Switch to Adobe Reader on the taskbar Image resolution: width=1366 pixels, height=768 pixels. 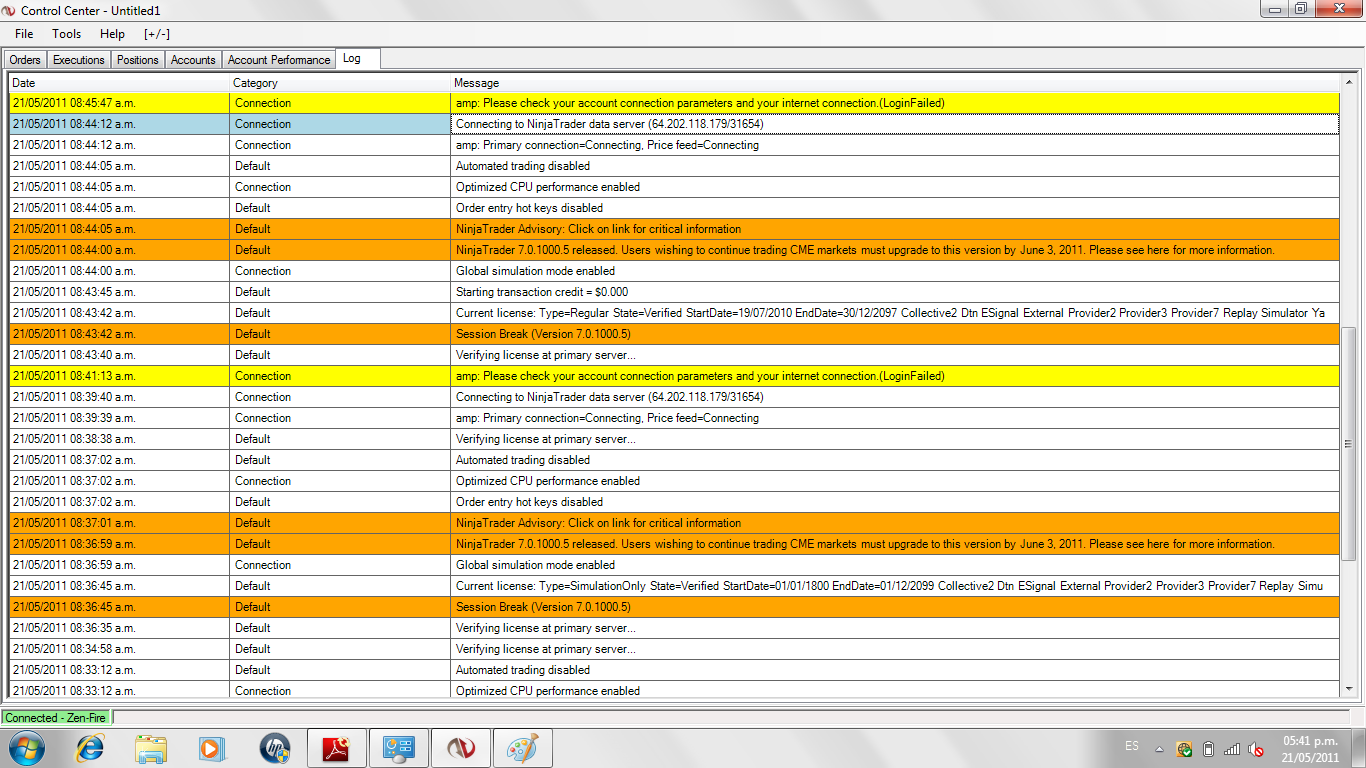pos(336,748)
